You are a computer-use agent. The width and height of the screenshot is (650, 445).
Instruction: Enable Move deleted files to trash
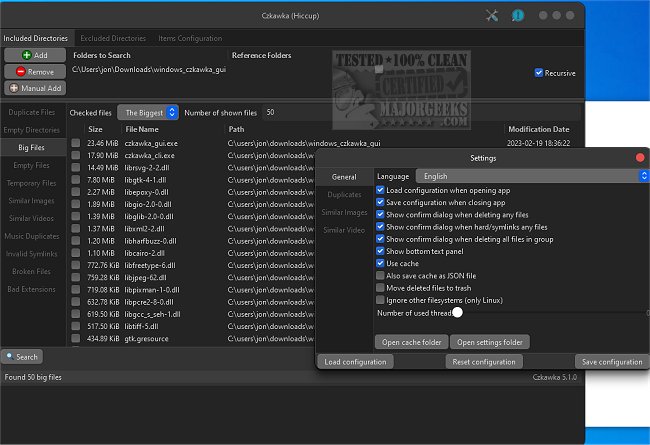[x=380, y=287]
